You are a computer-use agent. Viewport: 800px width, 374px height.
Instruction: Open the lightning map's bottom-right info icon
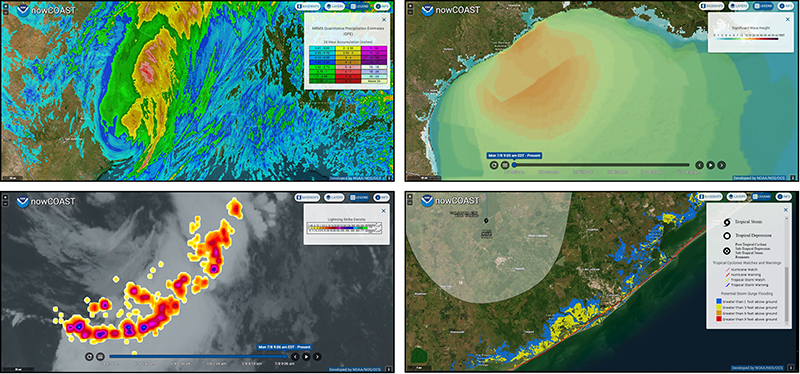click(x=390, y=368)
